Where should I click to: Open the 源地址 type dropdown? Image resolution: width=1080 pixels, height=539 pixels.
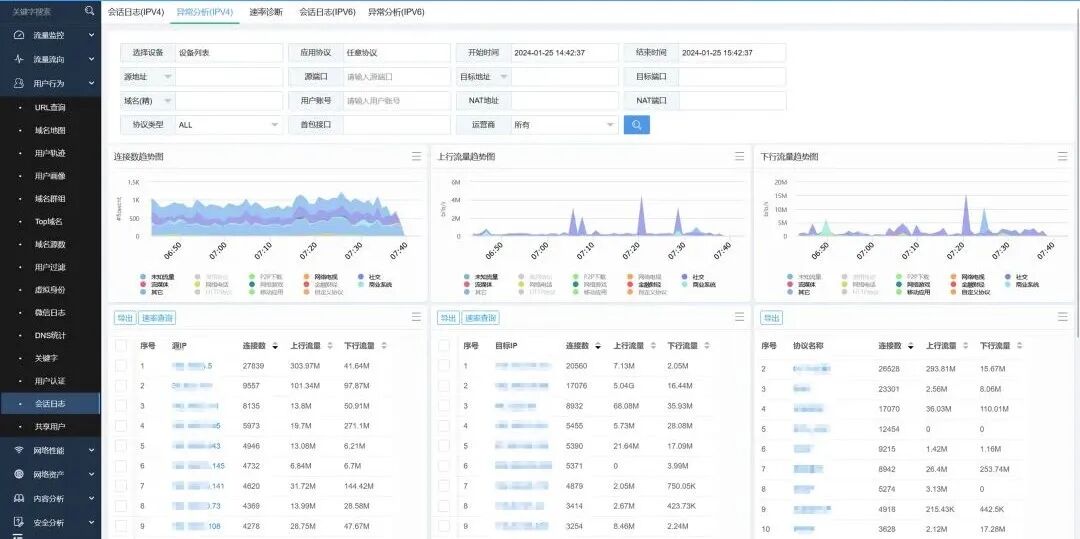pyautogui.click(x=148, y=76)
